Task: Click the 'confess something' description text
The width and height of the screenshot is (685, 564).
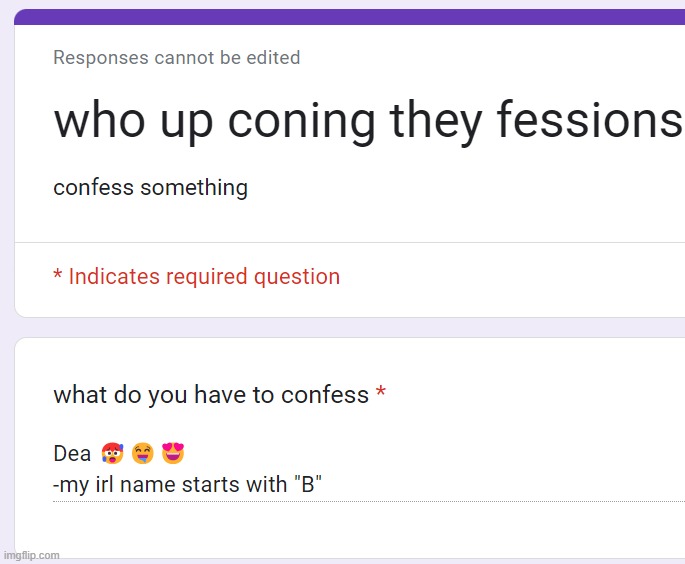Action: tap(151, 188)
